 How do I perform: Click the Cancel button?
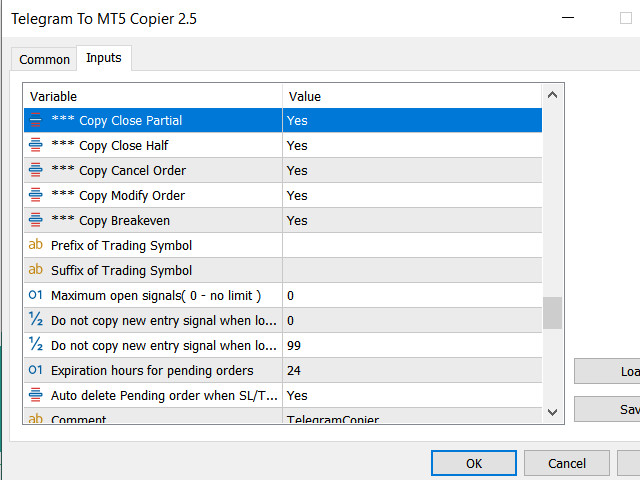coord(567,463)
